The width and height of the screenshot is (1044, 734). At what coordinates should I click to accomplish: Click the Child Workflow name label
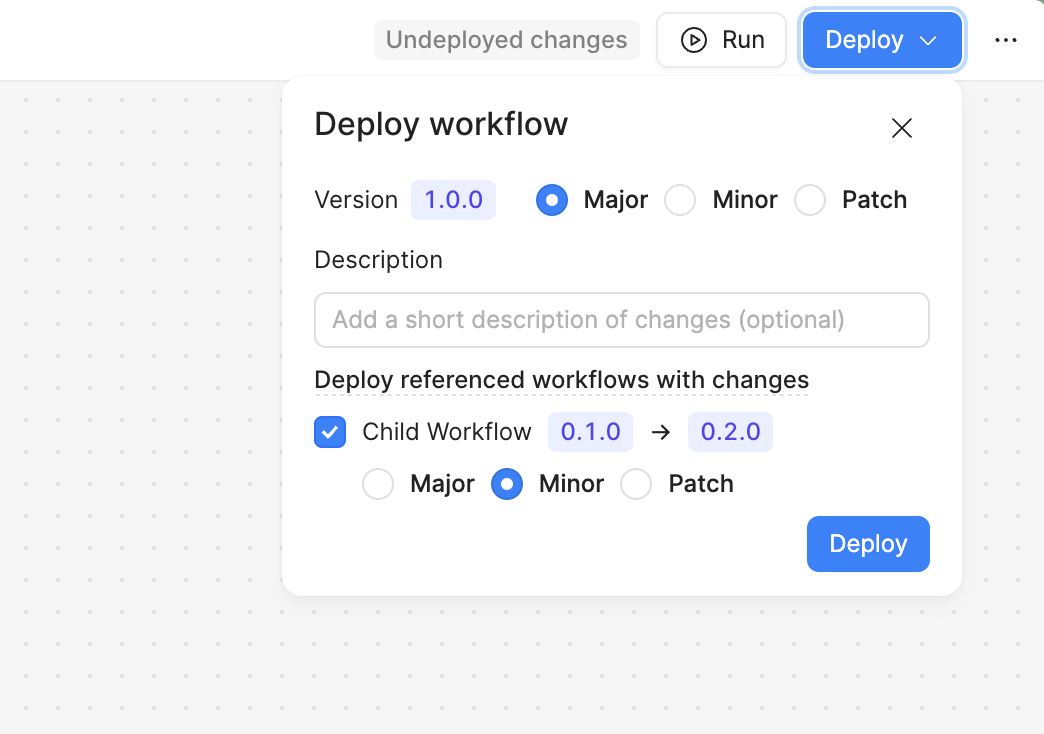(447, 432)
